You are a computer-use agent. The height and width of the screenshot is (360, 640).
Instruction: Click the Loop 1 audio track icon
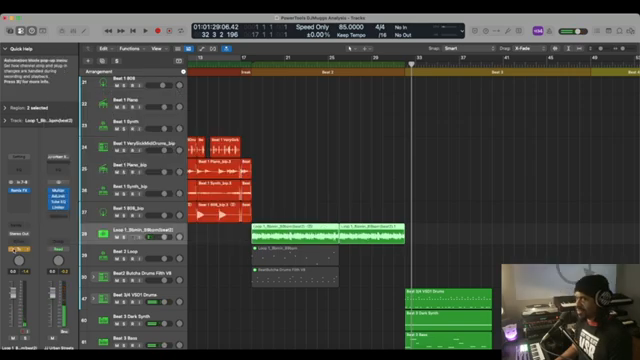click(103, 234)
